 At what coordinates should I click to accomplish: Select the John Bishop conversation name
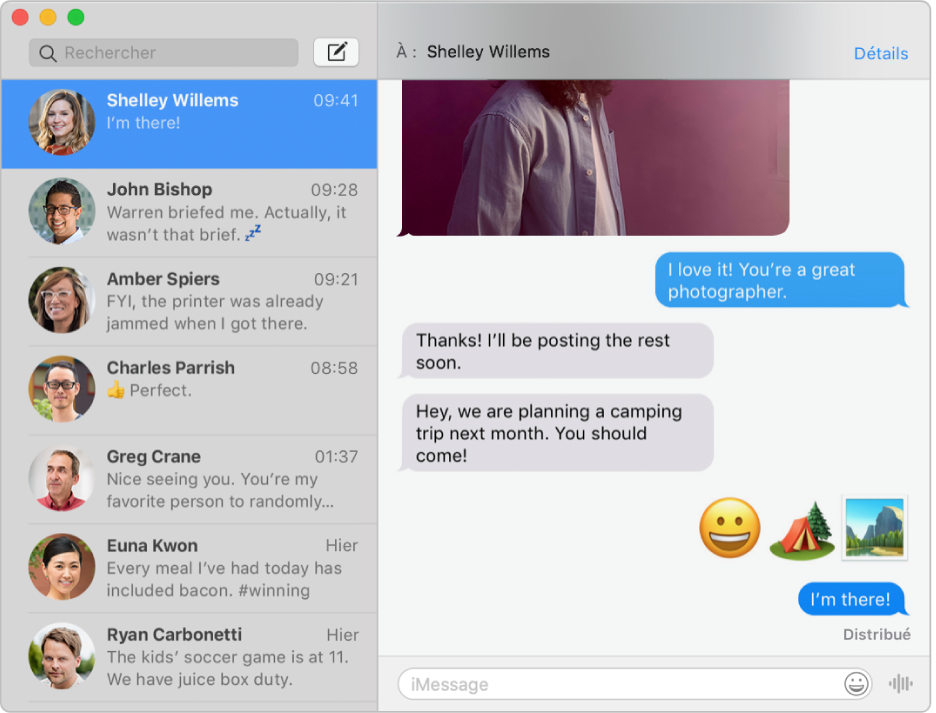[159, 189]
